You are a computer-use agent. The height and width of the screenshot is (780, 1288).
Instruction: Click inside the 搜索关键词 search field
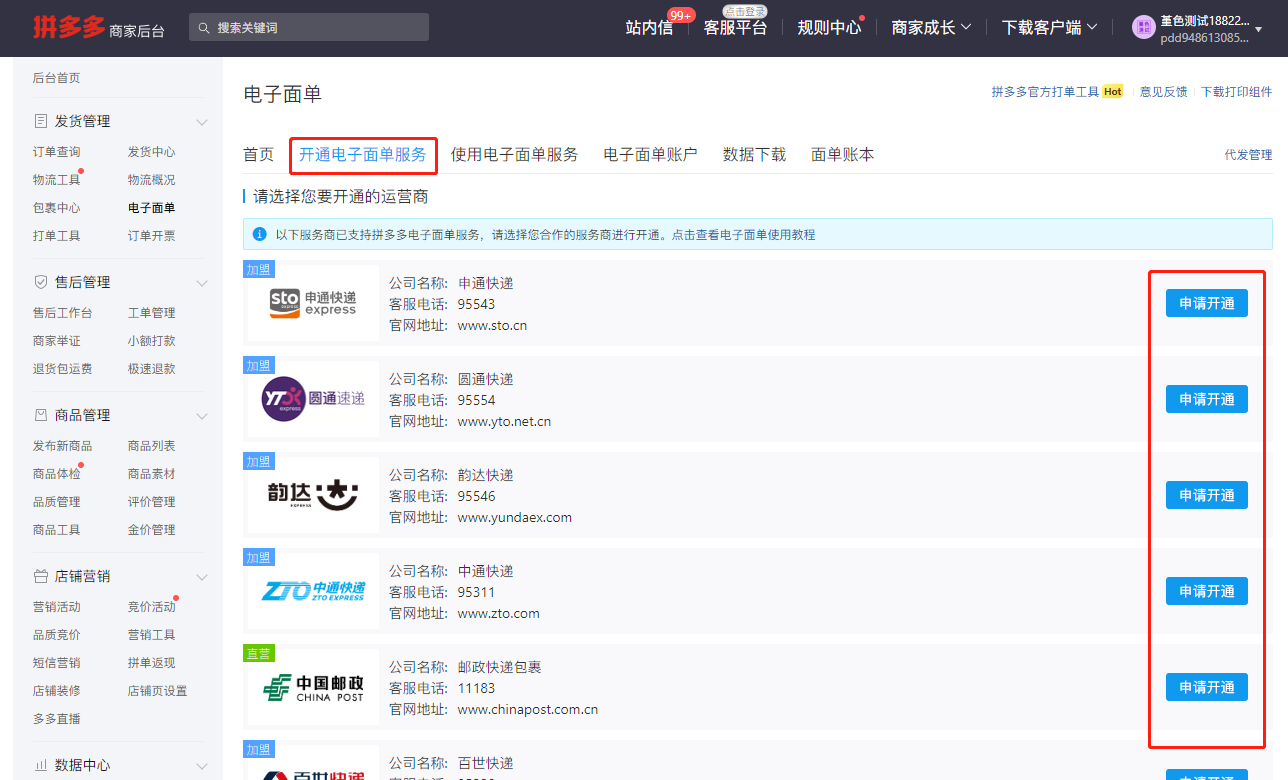pos(309,28)
